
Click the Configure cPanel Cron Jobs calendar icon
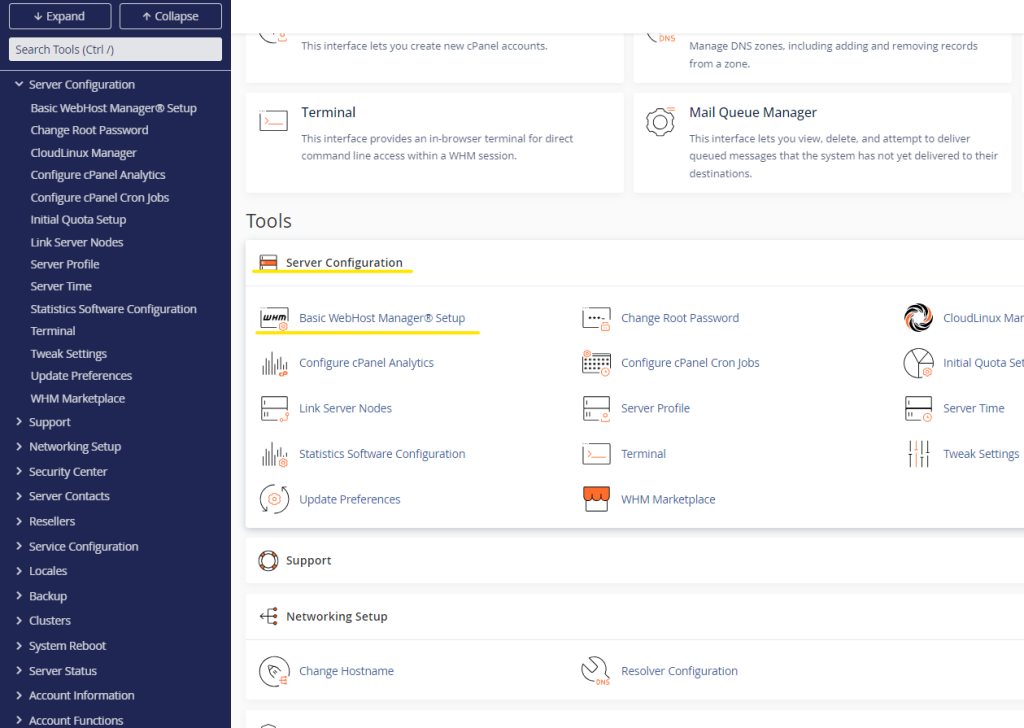click(x=596, y=363)
